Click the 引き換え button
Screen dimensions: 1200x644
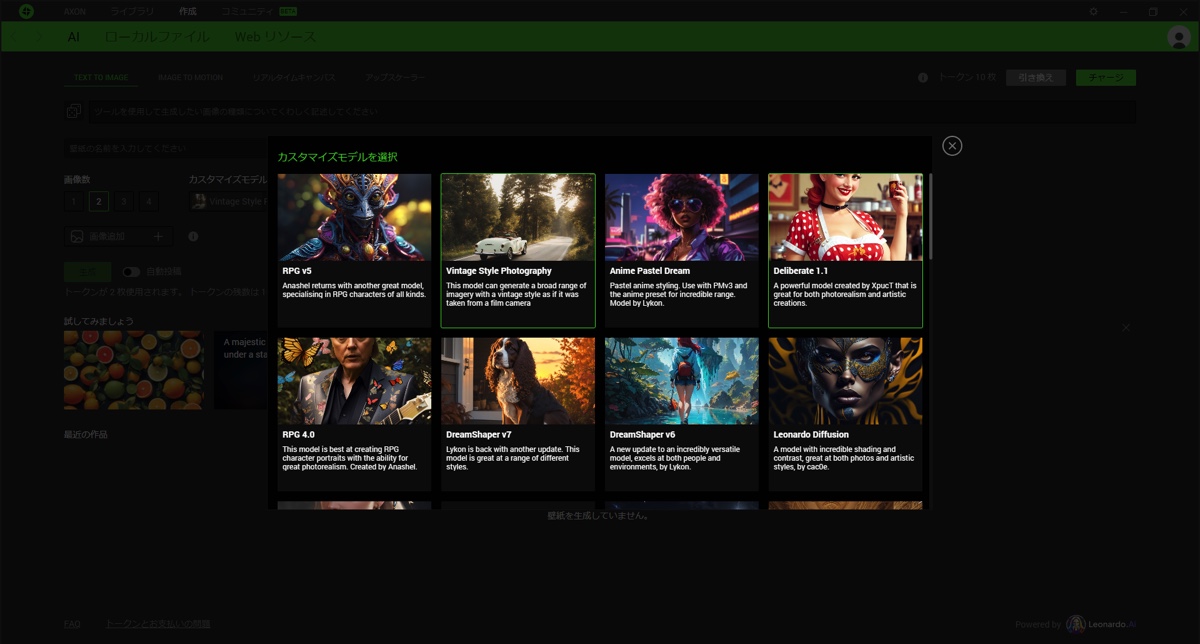pos(1036,78)
